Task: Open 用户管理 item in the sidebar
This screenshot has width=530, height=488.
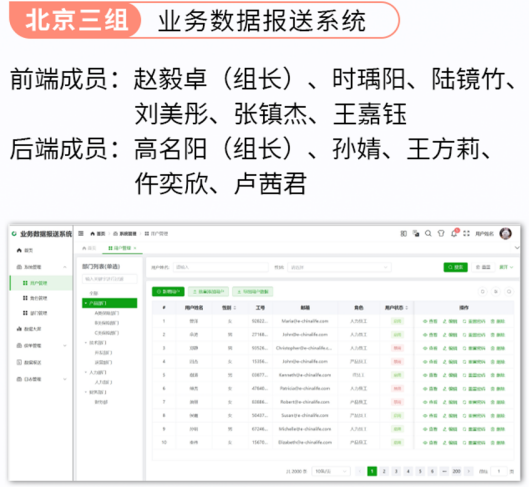Action: click(x=41, y=283)
